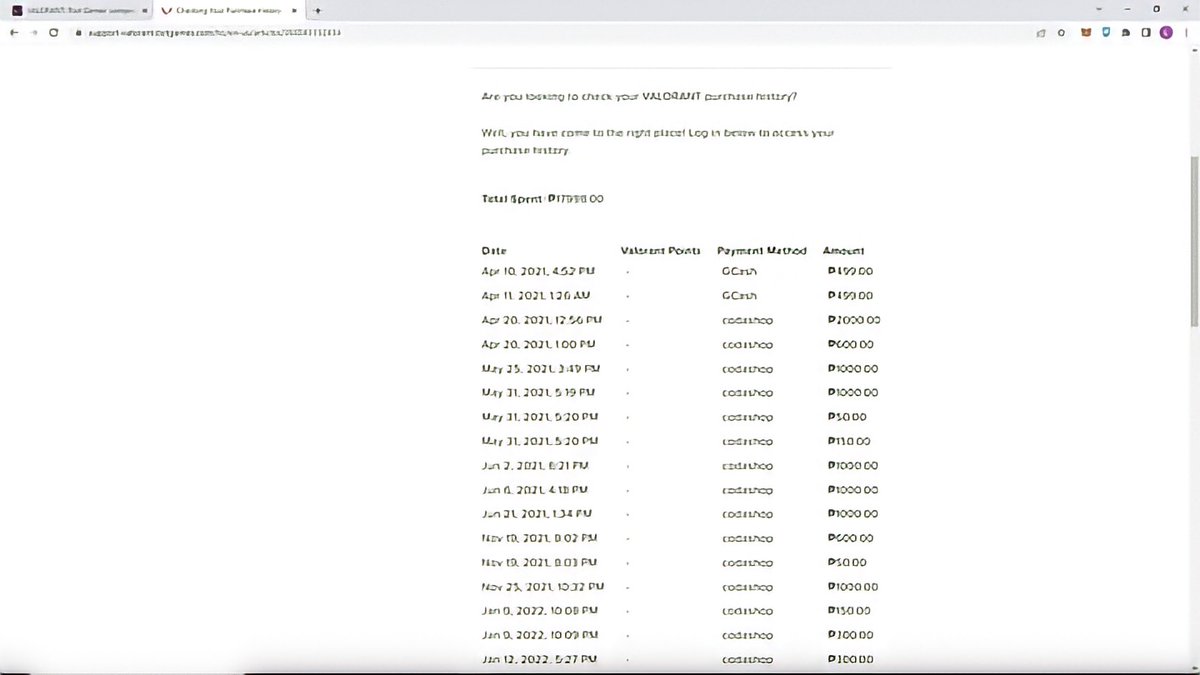The height and width of the screenshot is (675, 1200).
Task: Click the vertical scrollbar thumb
Action: [1194, 240]
